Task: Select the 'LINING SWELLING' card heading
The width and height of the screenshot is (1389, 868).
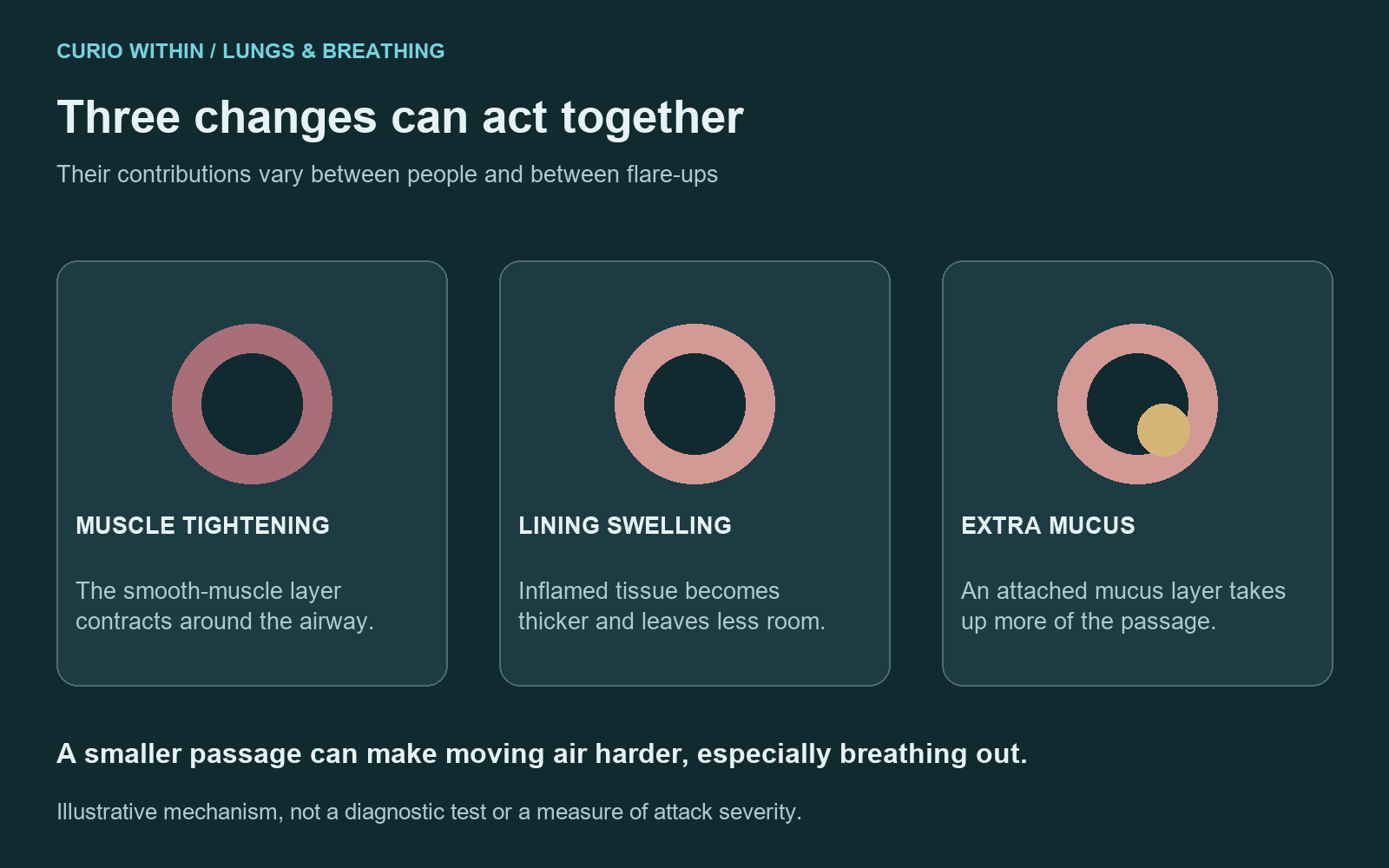Action: coord(625,525)
